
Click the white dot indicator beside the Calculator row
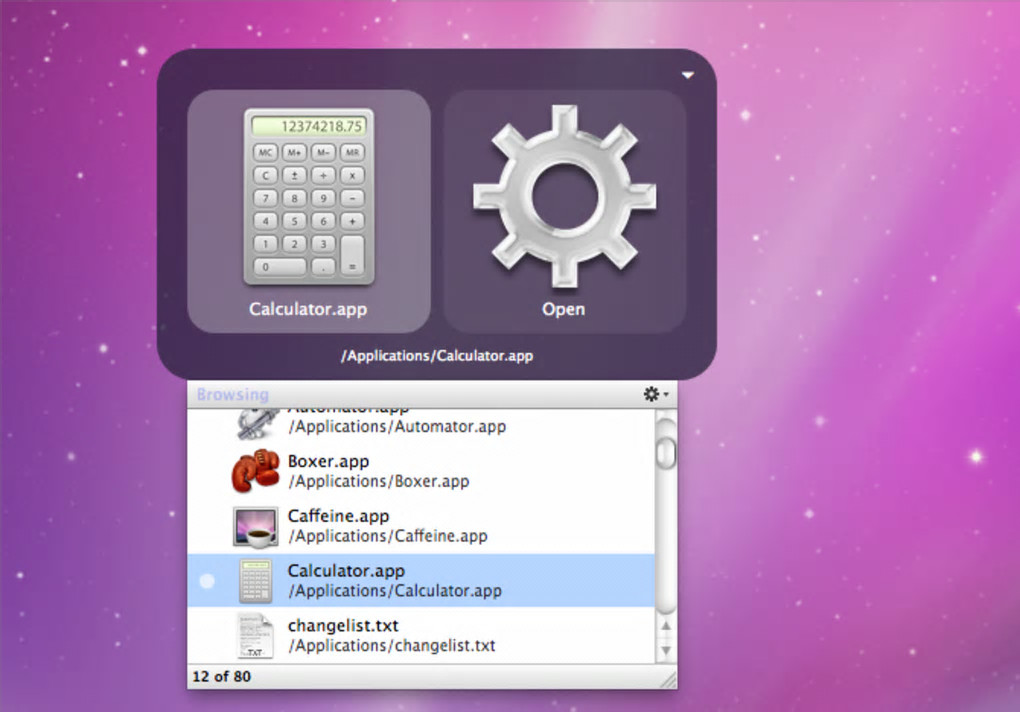pyautogui.click(x=207, y=581)
